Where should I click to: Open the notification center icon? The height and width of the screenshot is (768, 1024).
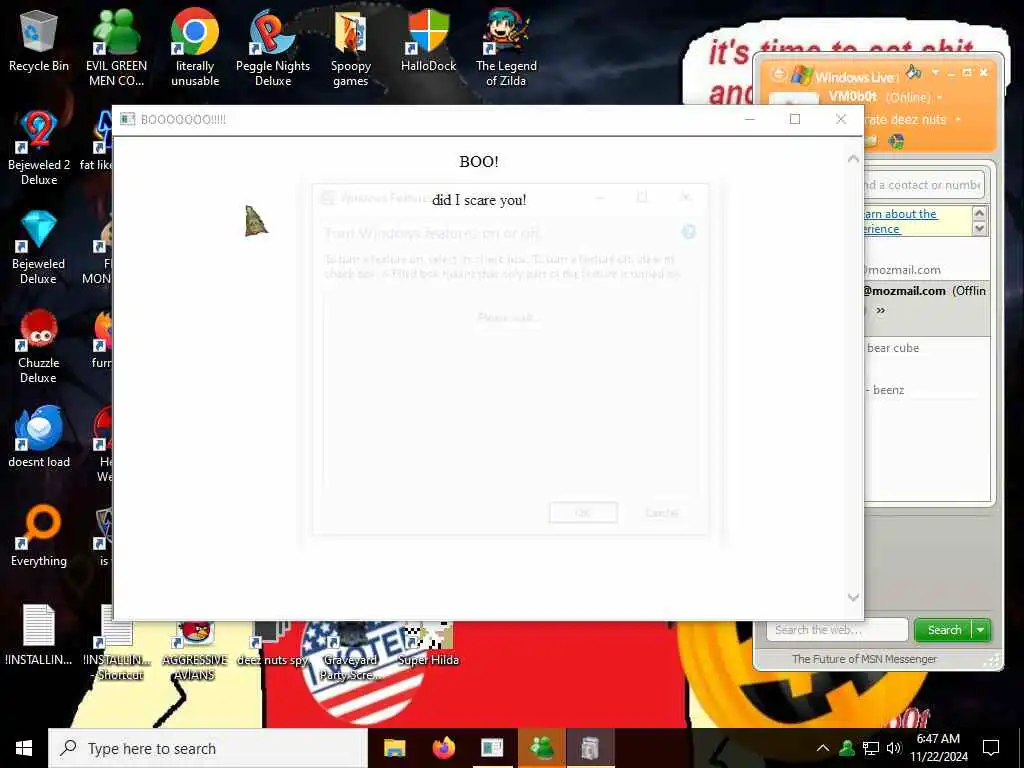click(991, 748)
